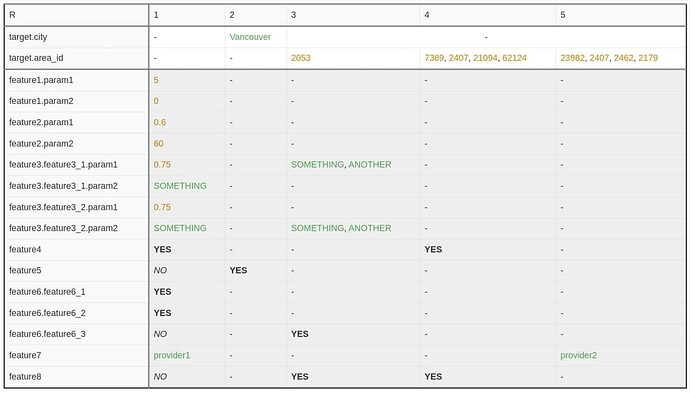Click ANOTHER in feature3.feature3_2.param2 row
The height and width of the screenshot is (393, 690).
[370, 228]
